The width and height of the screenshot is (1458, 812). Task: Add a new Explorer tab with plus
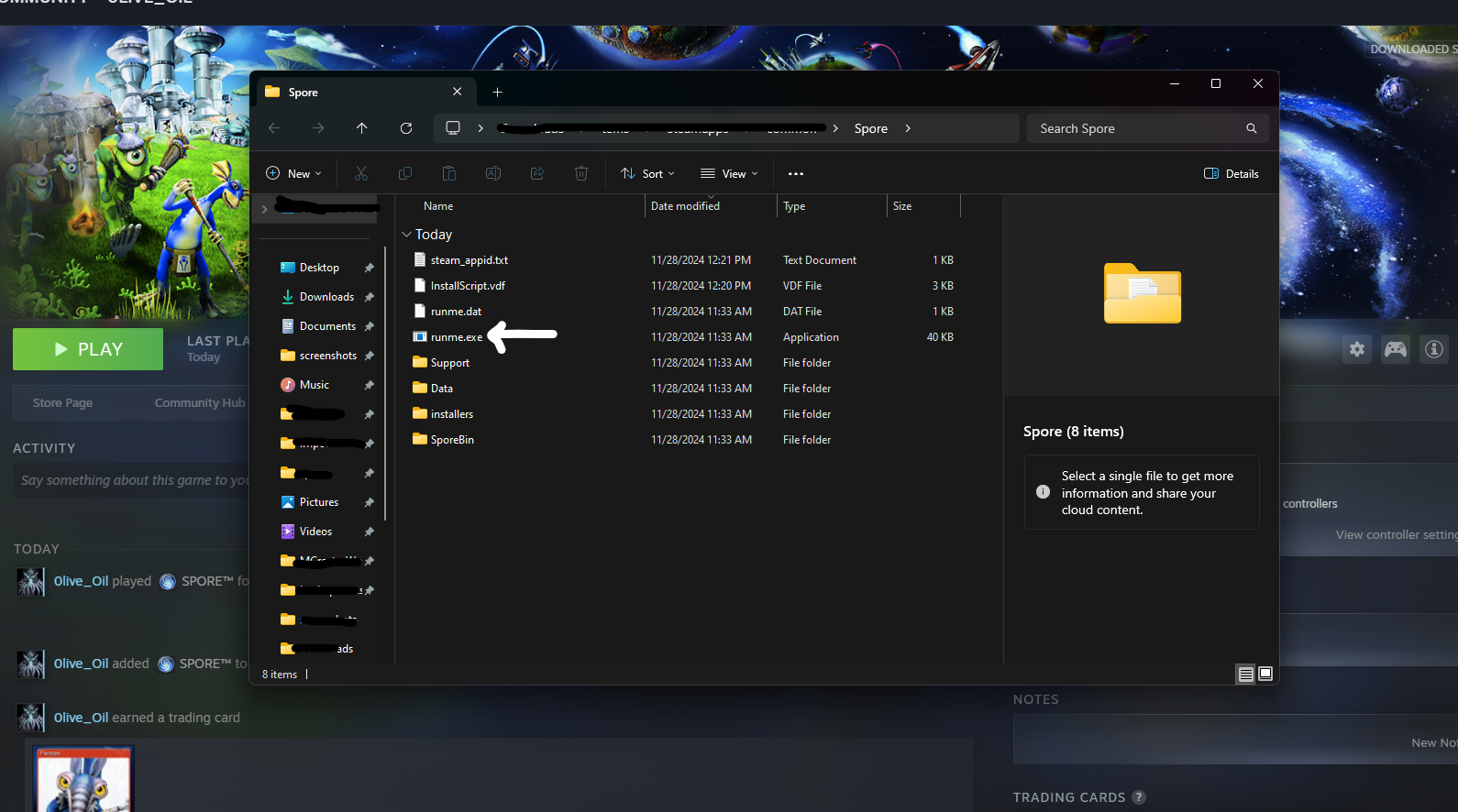(x=497, y=92)
